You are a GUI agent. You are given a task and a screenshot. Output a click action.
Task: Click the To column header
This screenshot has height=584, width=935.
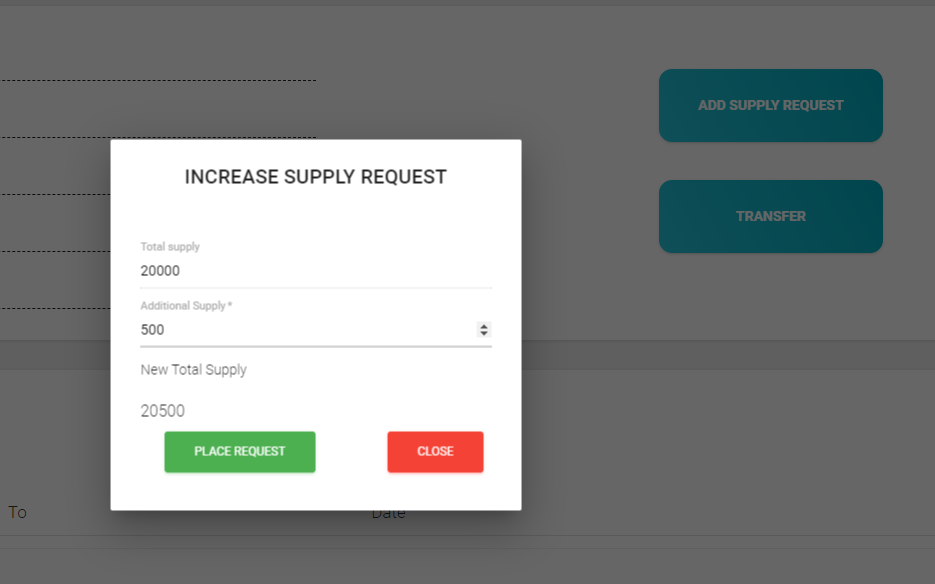[17, 513]
